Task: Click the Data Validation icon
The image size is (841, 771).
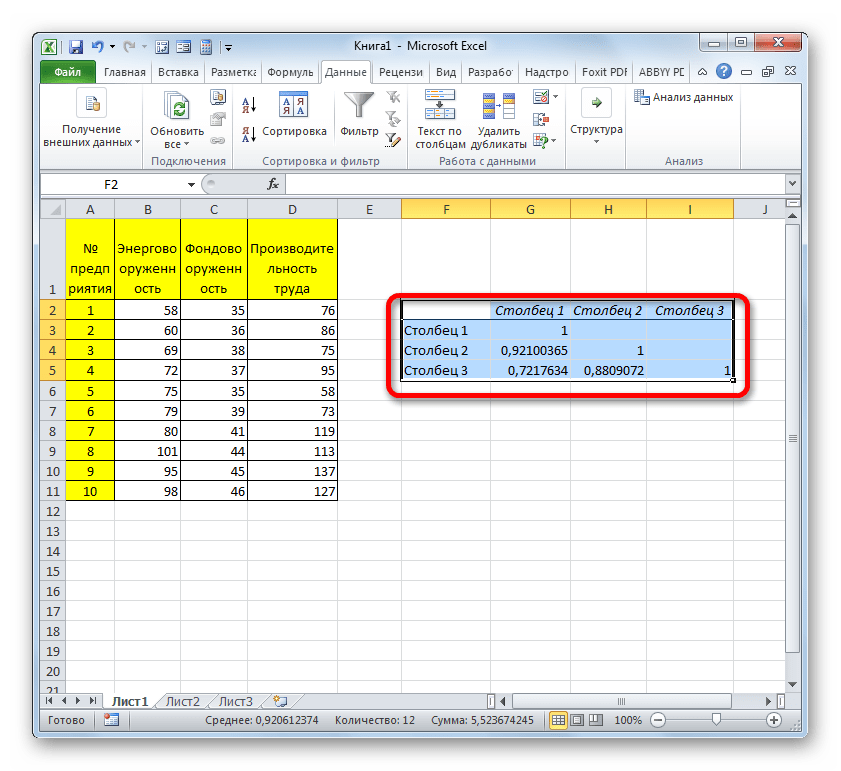Action: [541, 97]
